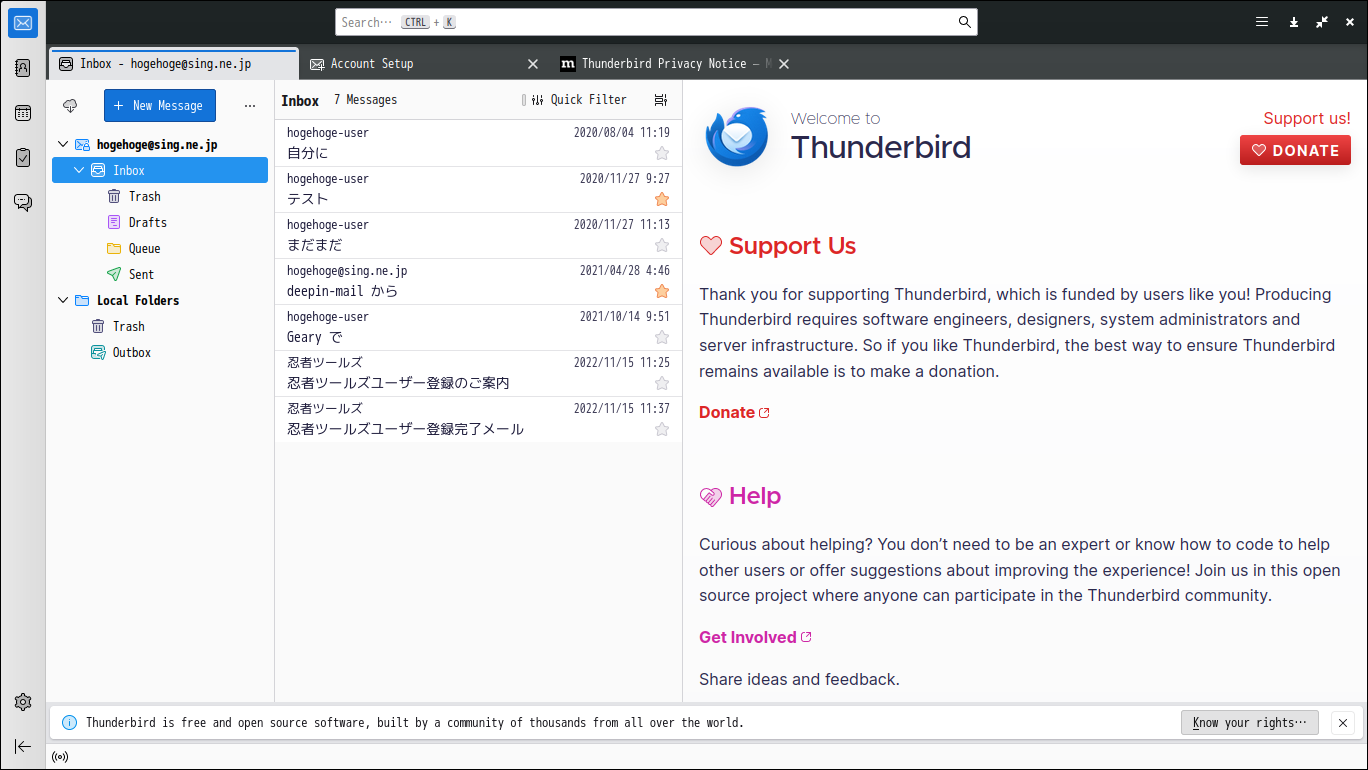Select the Queue folder
This screenshot has height=770, width=1368.
(x=160, y=249)
